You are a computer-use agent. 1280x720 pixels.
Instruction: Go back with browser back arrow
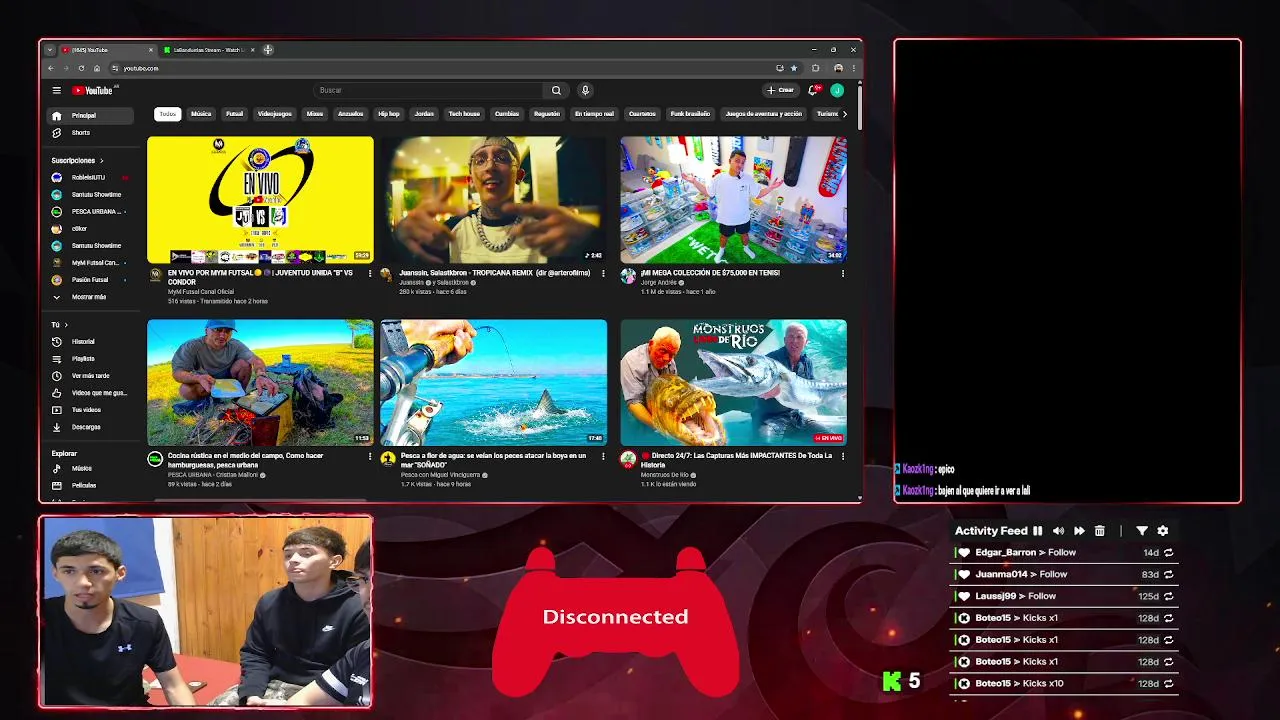coord(51,68)
